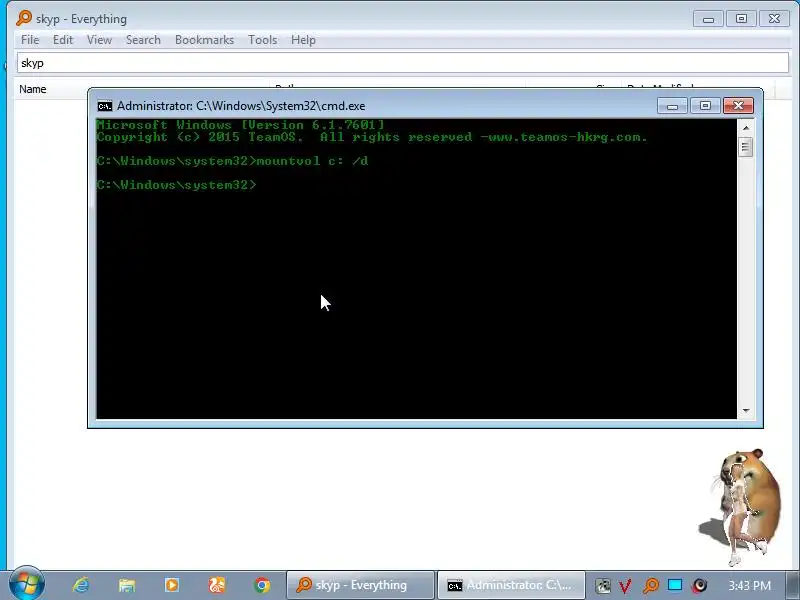This screenshot has width=800, height=600.
Task: Open Tools menu in Everything
Action: pos(262,40)
